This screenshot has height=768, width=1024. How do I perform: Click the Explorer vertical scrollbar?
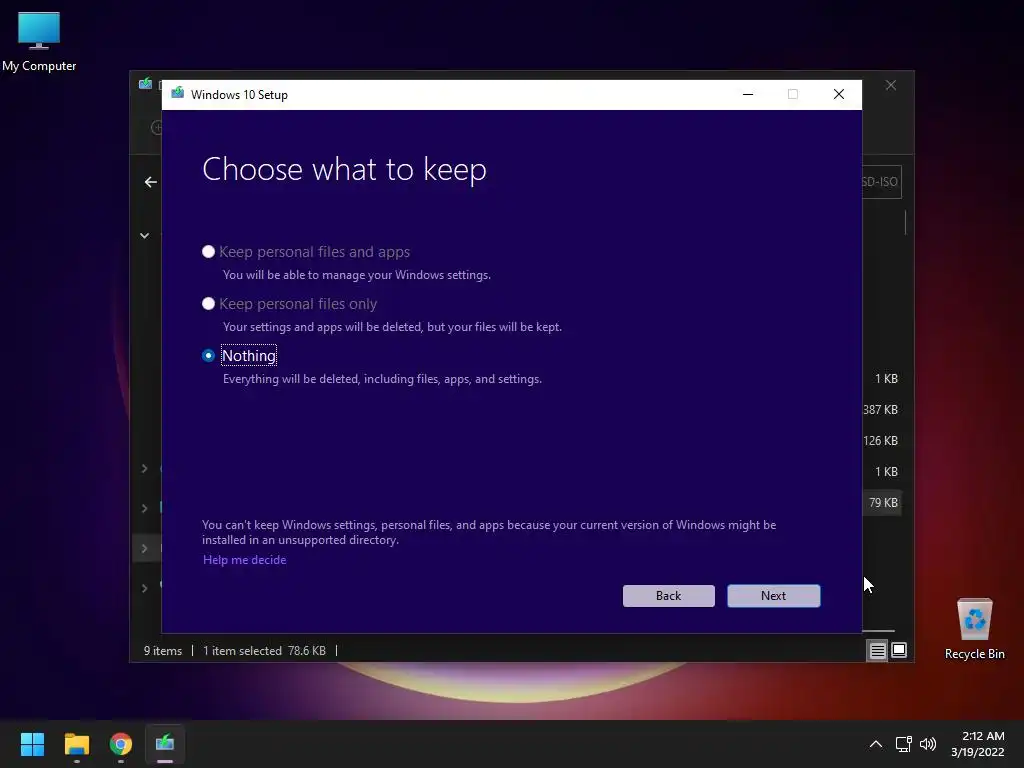click(905, 223)
